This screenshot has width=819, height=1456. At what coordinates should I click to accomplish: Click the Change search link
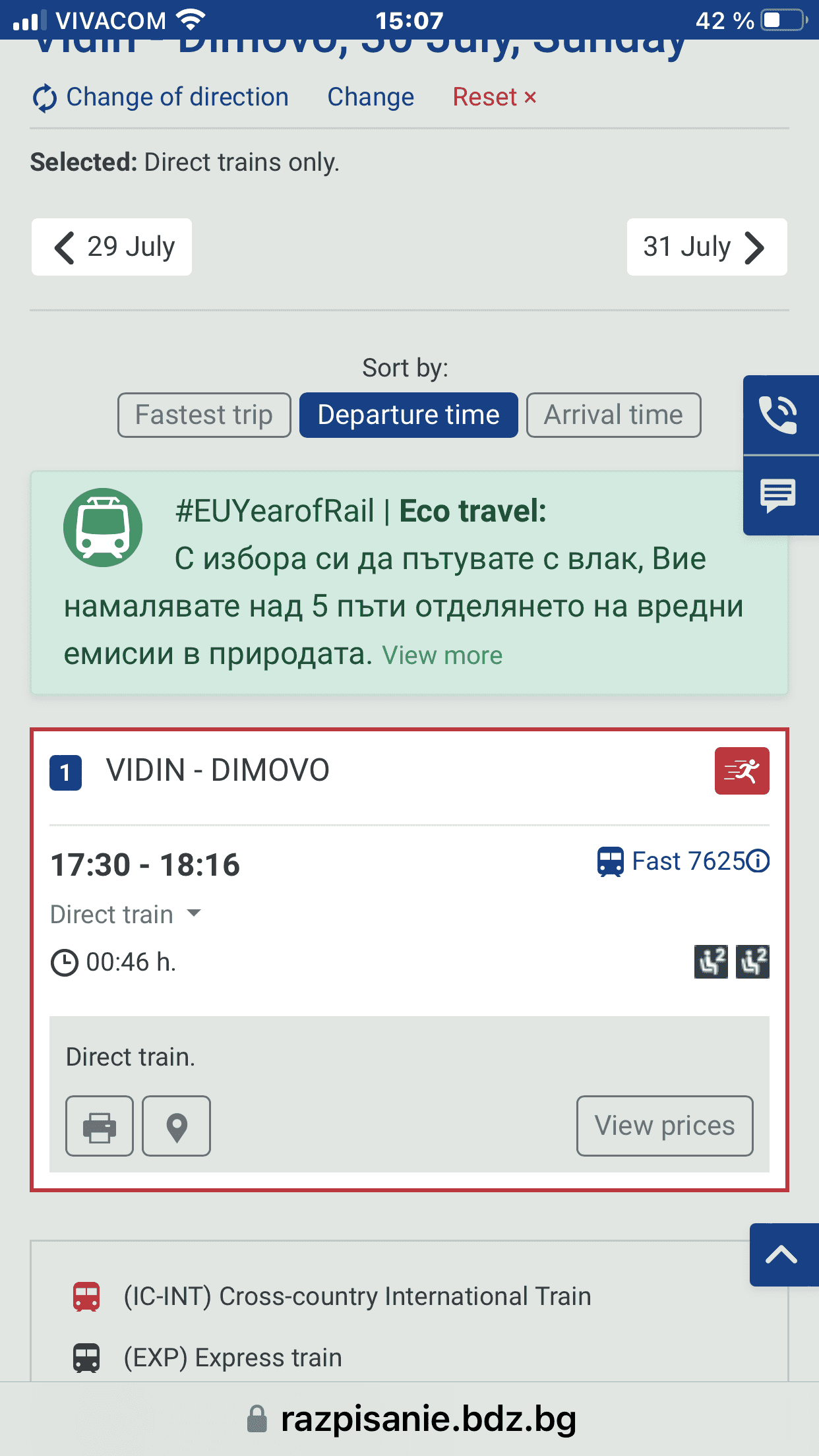[371, 97]
